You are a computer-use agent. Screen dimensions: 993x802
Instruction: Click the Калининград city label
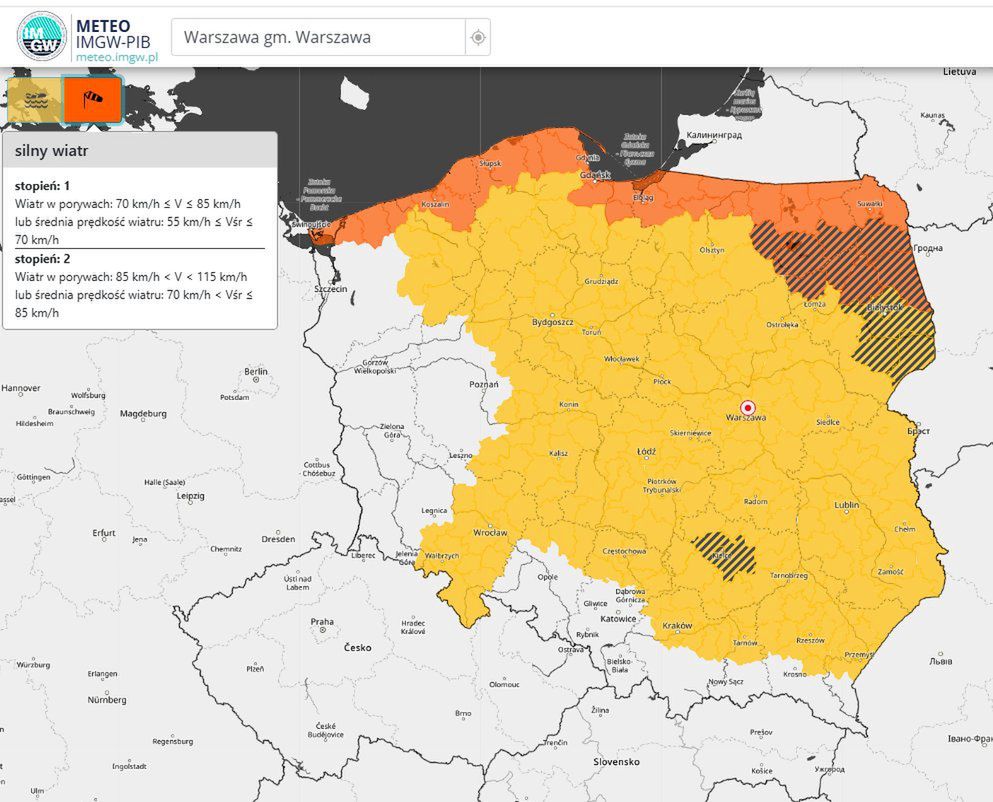pos(714,135)
